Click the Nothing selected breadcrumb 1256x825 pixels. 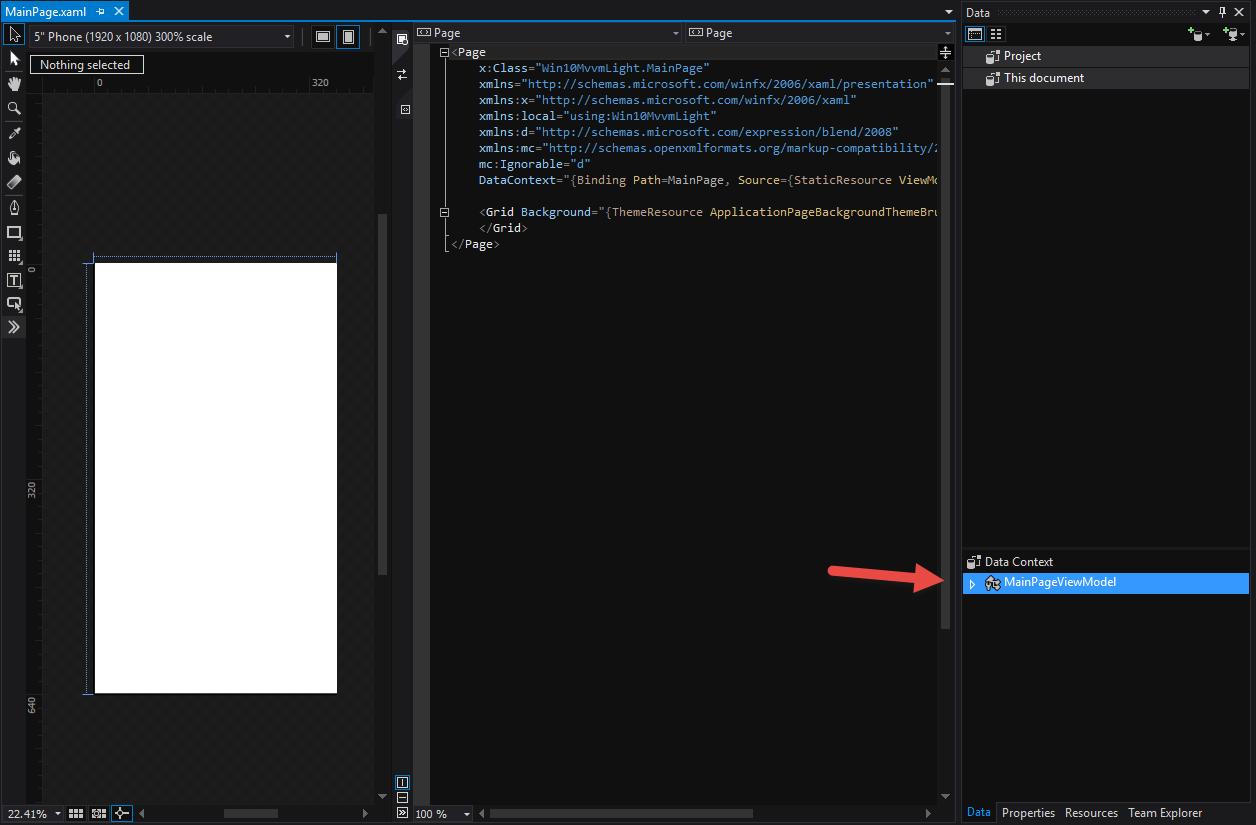click(86, 64)
